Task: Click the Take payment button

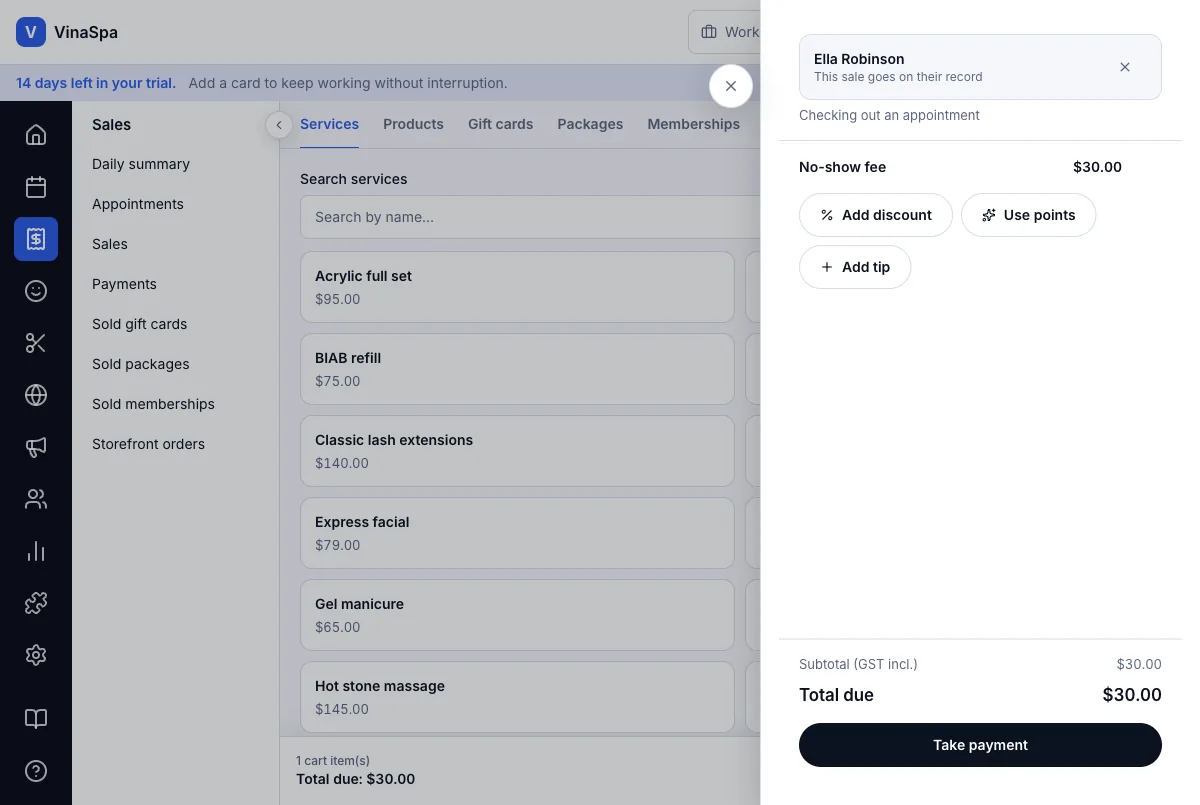Action: pyautogui.click(x=980, y=745)
